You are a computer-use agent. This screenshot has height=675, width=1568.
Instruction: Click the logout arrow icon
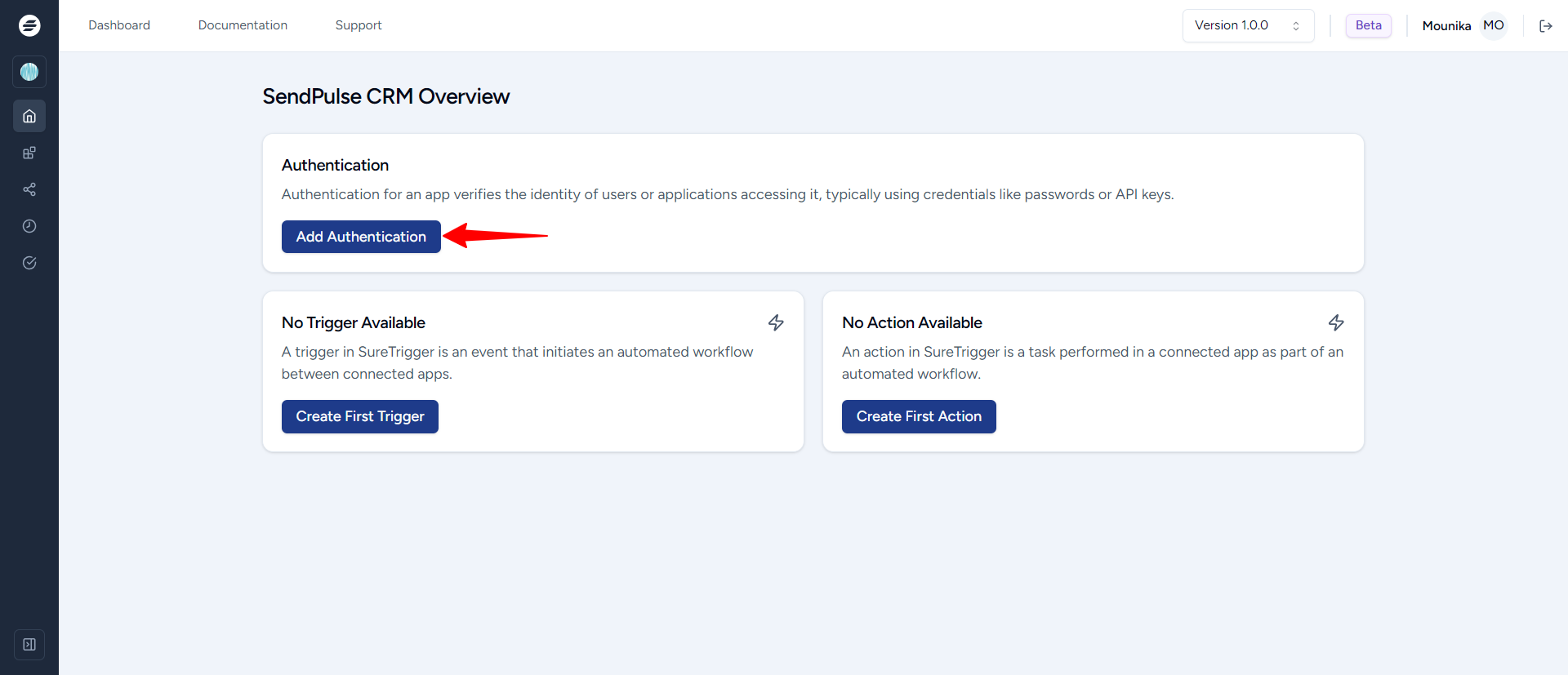coord(1545,26)
